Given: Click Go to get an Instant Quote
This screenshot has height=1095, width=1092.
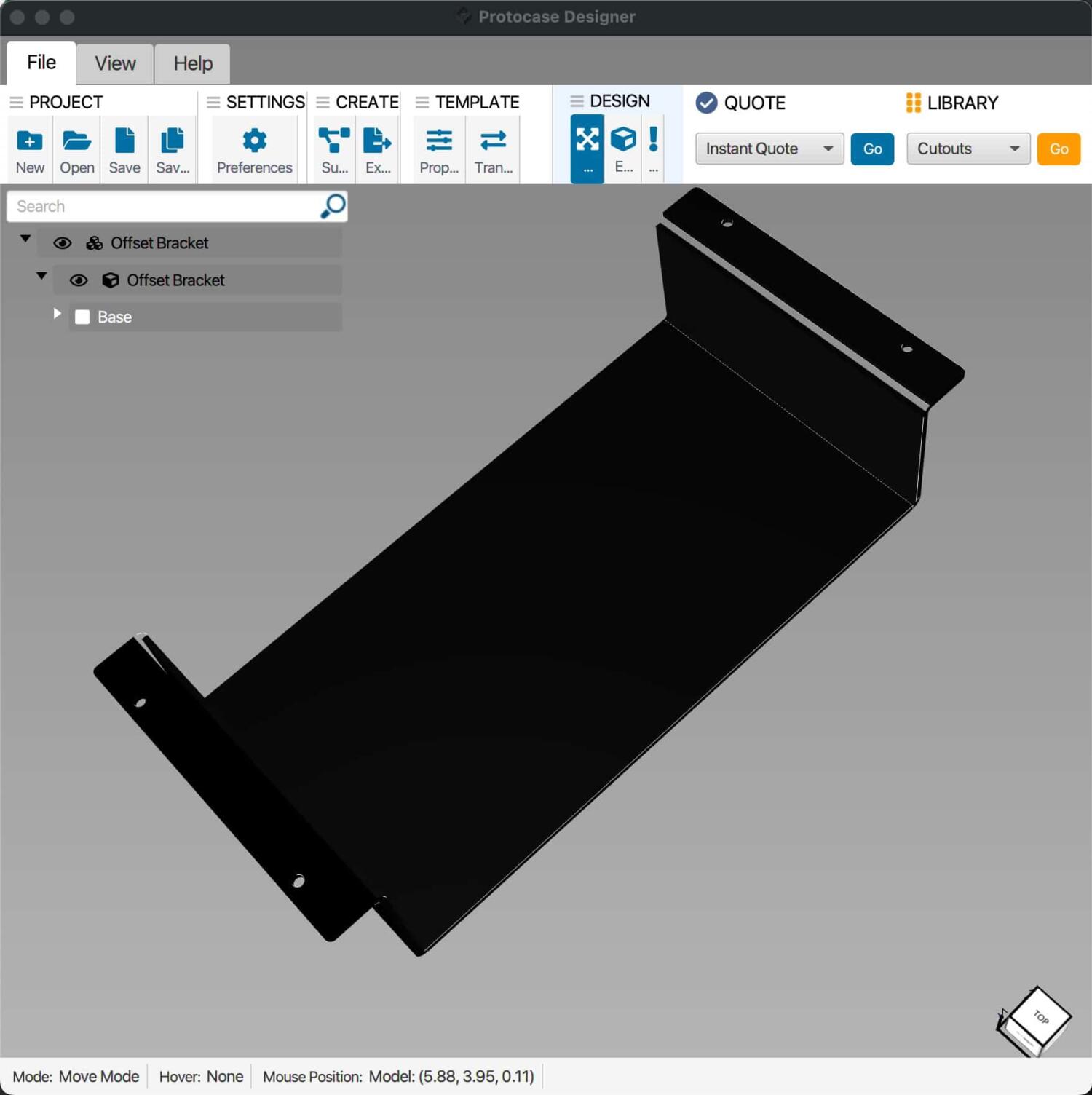Looking at the screenshot, I should point(871,149).
